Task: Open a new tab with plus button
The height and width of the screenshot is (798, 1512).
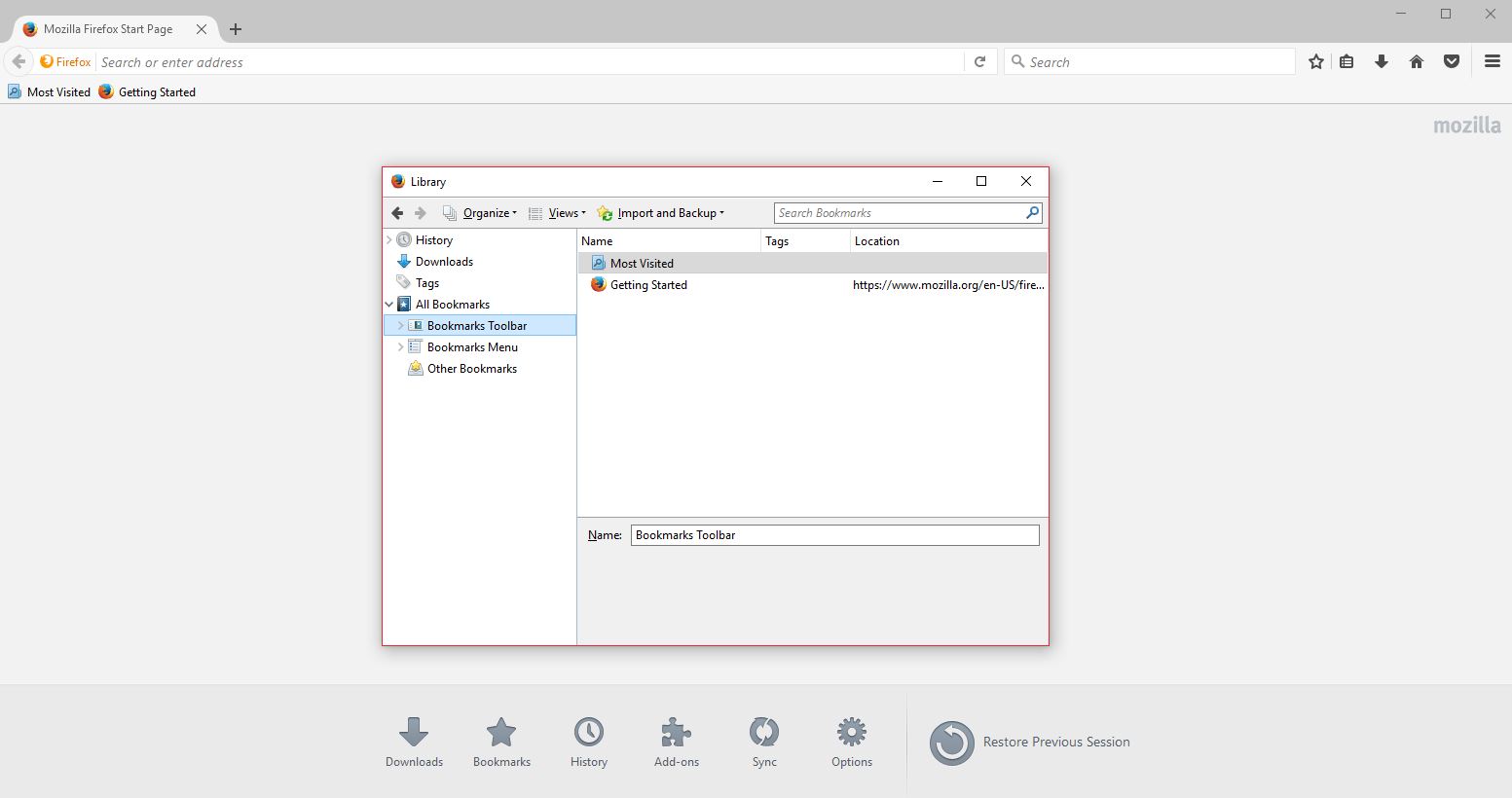Action: pyautogui.click(x=236, y=29)
